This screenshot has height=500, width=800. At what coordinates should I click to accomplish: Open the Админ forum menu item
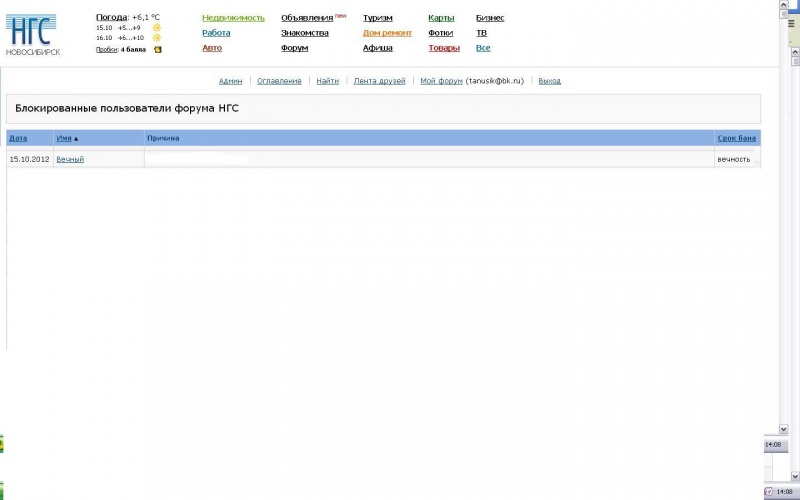tap(230, 81)
